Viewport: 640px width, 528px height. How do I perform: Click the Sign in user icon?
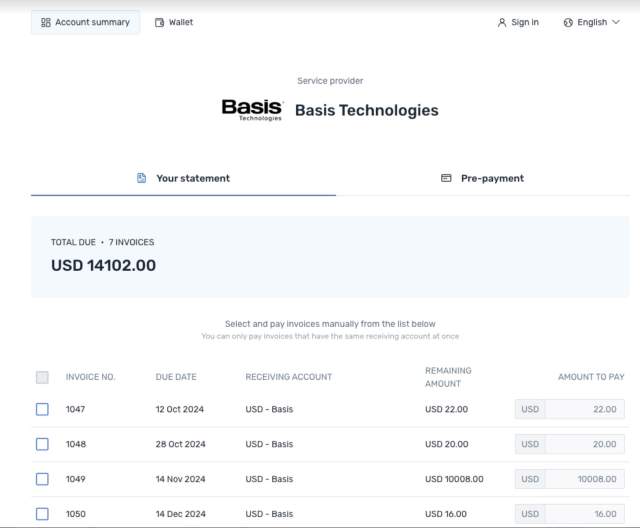coord(501,22)
